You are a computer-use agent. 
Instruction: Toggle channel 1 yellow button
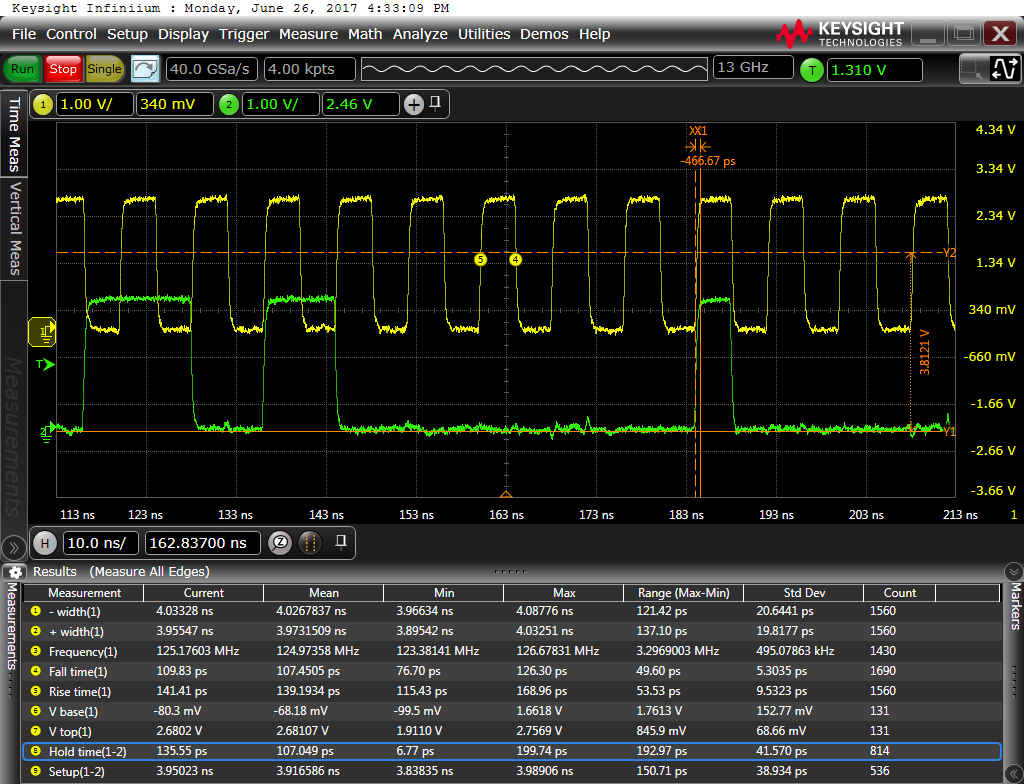click(42, 105)
